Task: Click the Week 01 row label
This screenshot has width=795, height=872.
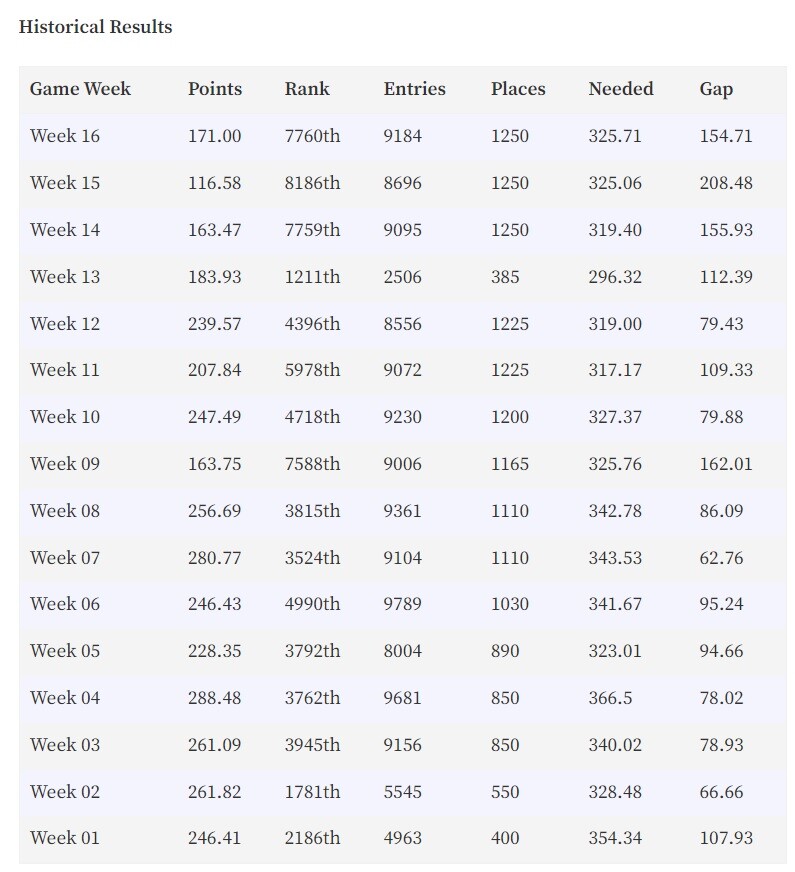Action: coord(65,838)
